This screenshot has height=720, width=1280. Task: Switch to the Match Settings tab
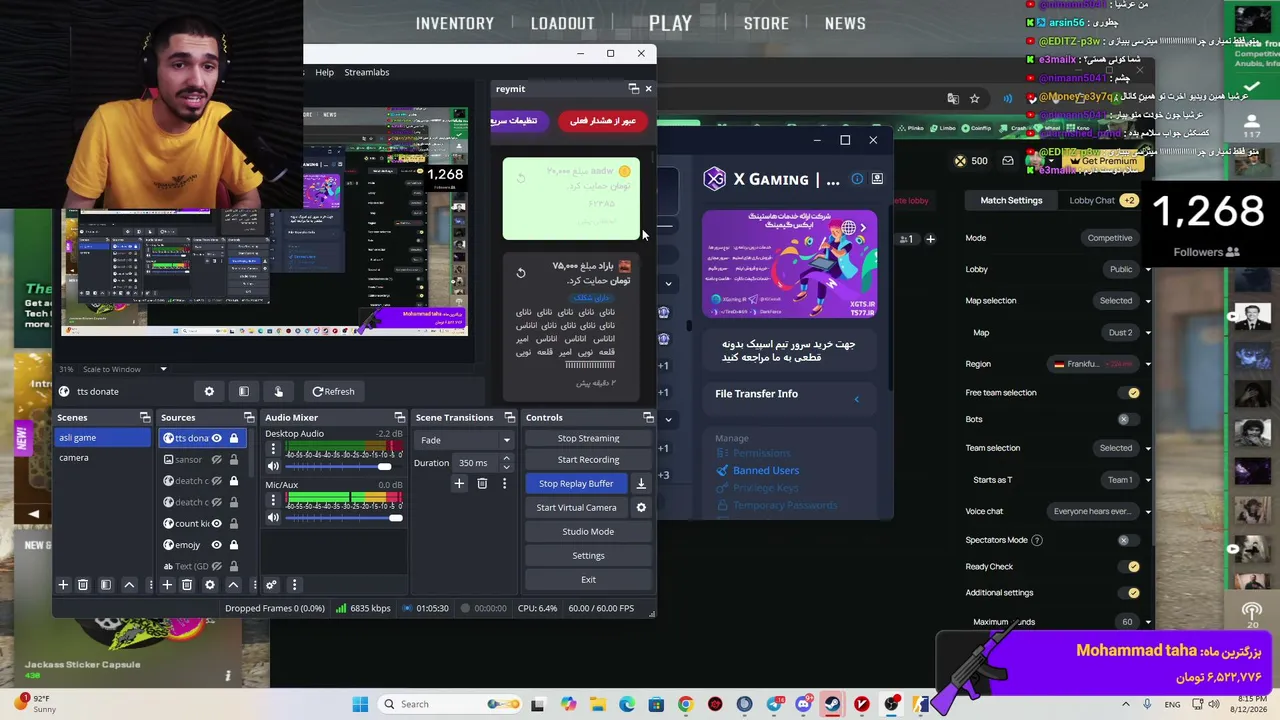coord(1011,200)
